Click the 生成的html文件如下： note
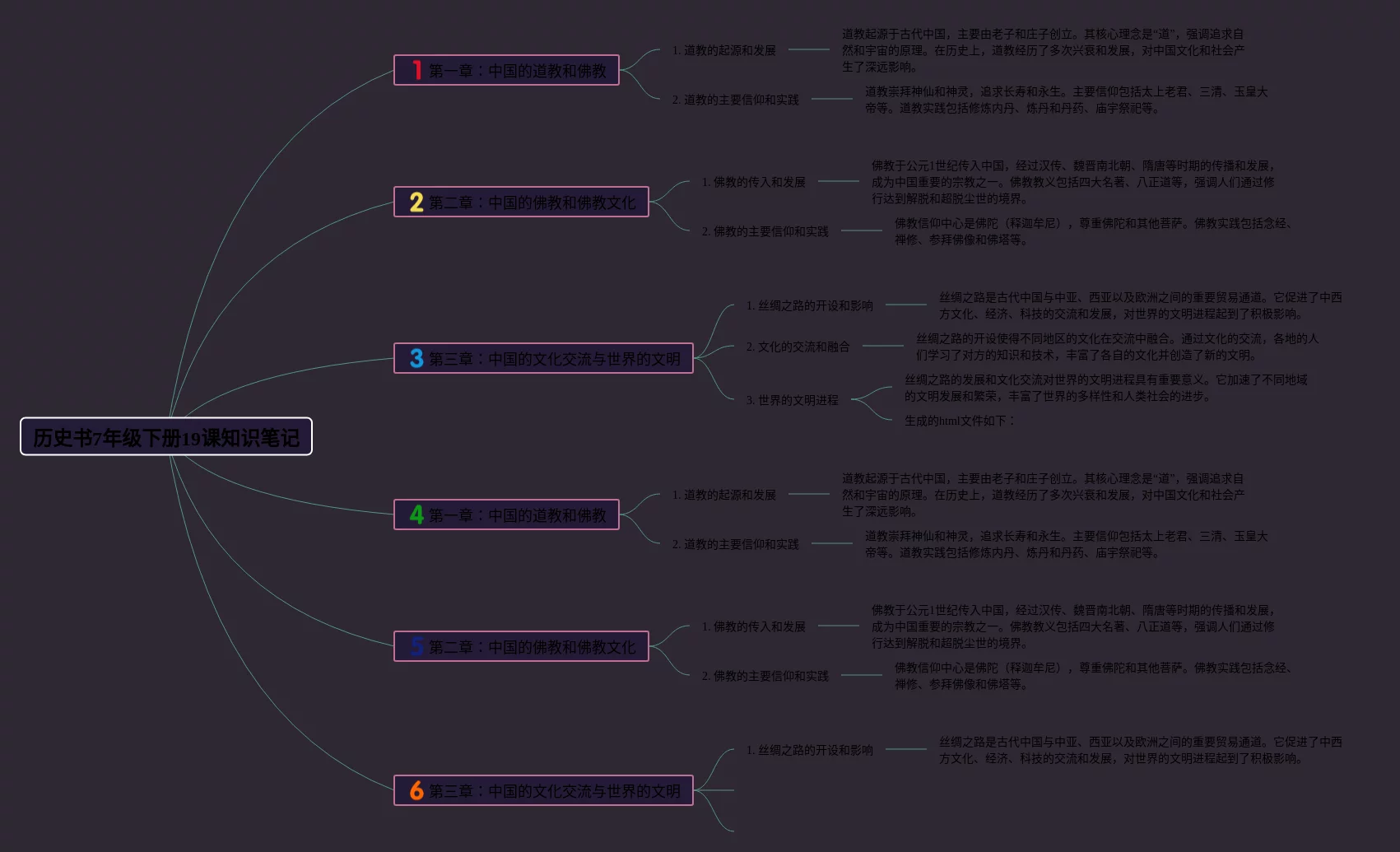 (x=959, y=421)
